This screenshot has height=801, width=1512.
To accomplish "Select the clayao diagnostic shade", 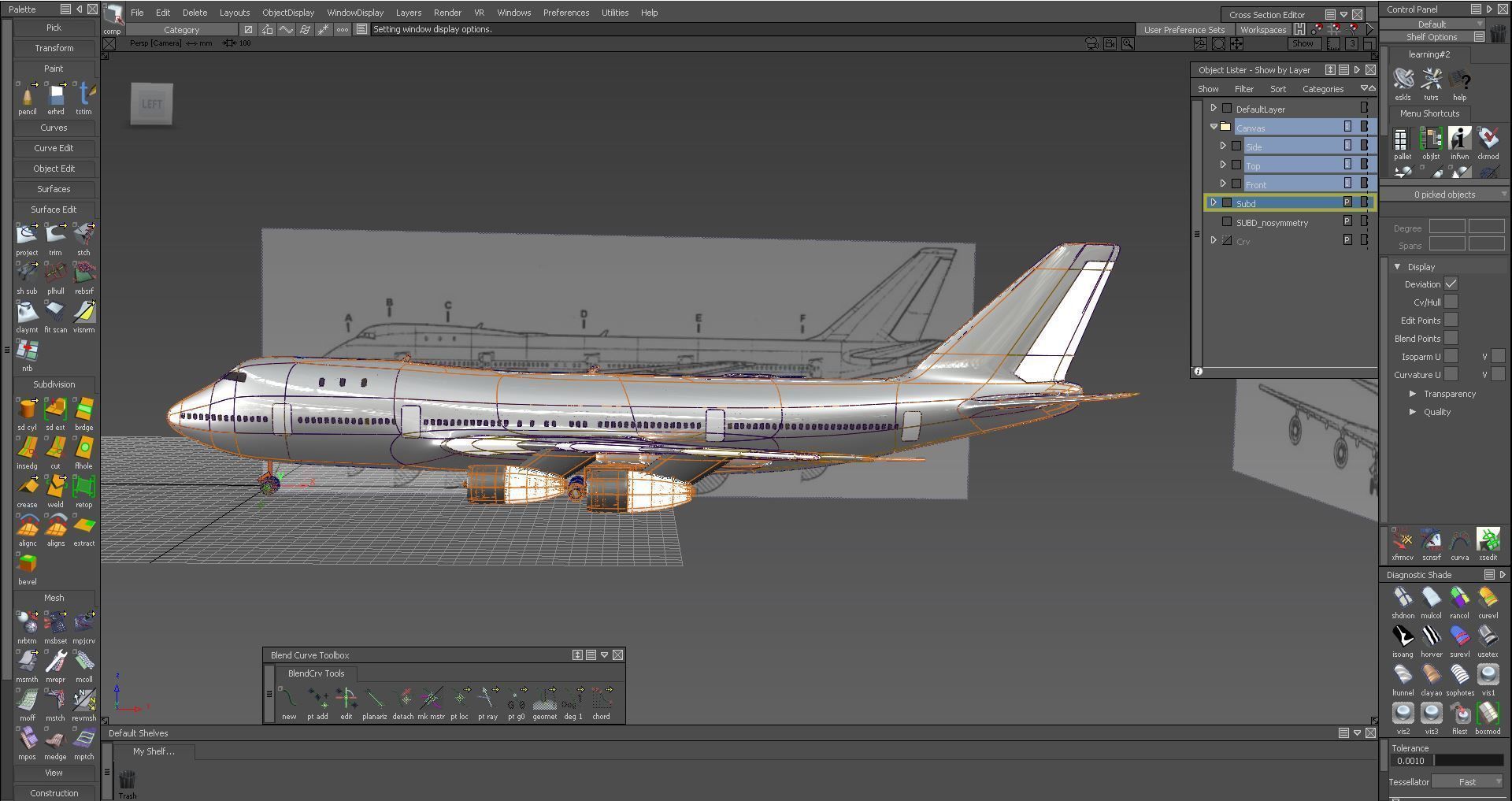I will coord(1431,675).
